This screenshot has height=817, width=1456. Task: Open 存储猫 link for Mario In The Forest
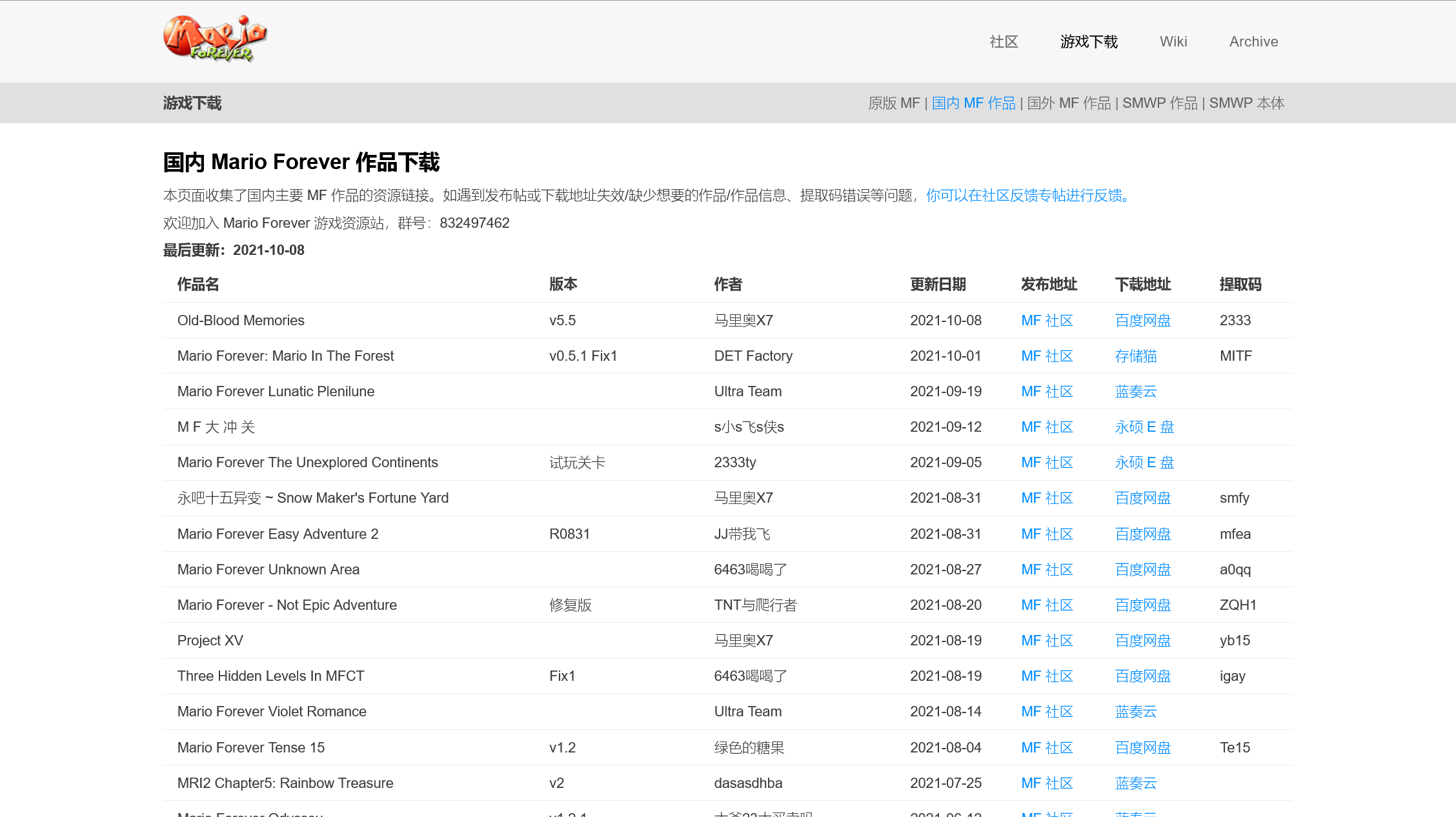click(1135, 356)
